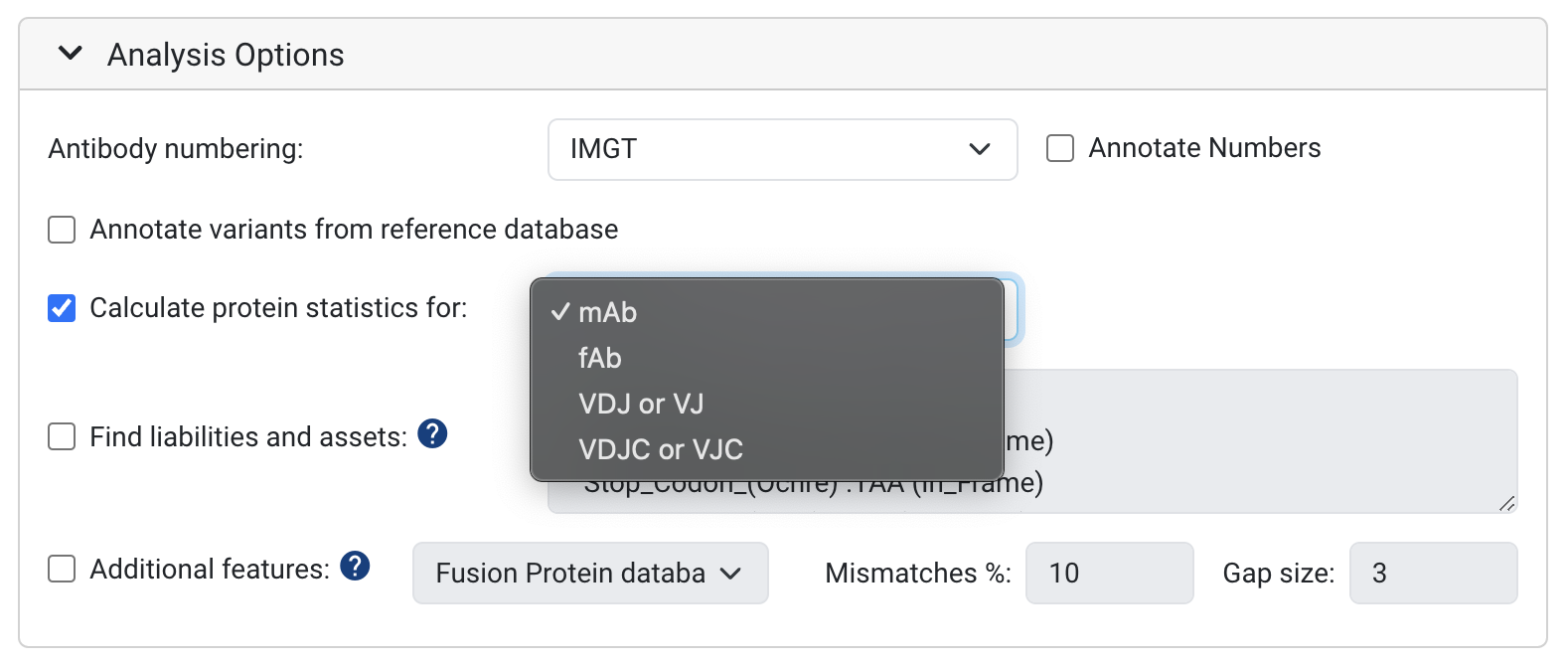This screenshot has height=664, width=1568.
Task: Tick the Additional features checkbox
Action: (x=63, y=569)
